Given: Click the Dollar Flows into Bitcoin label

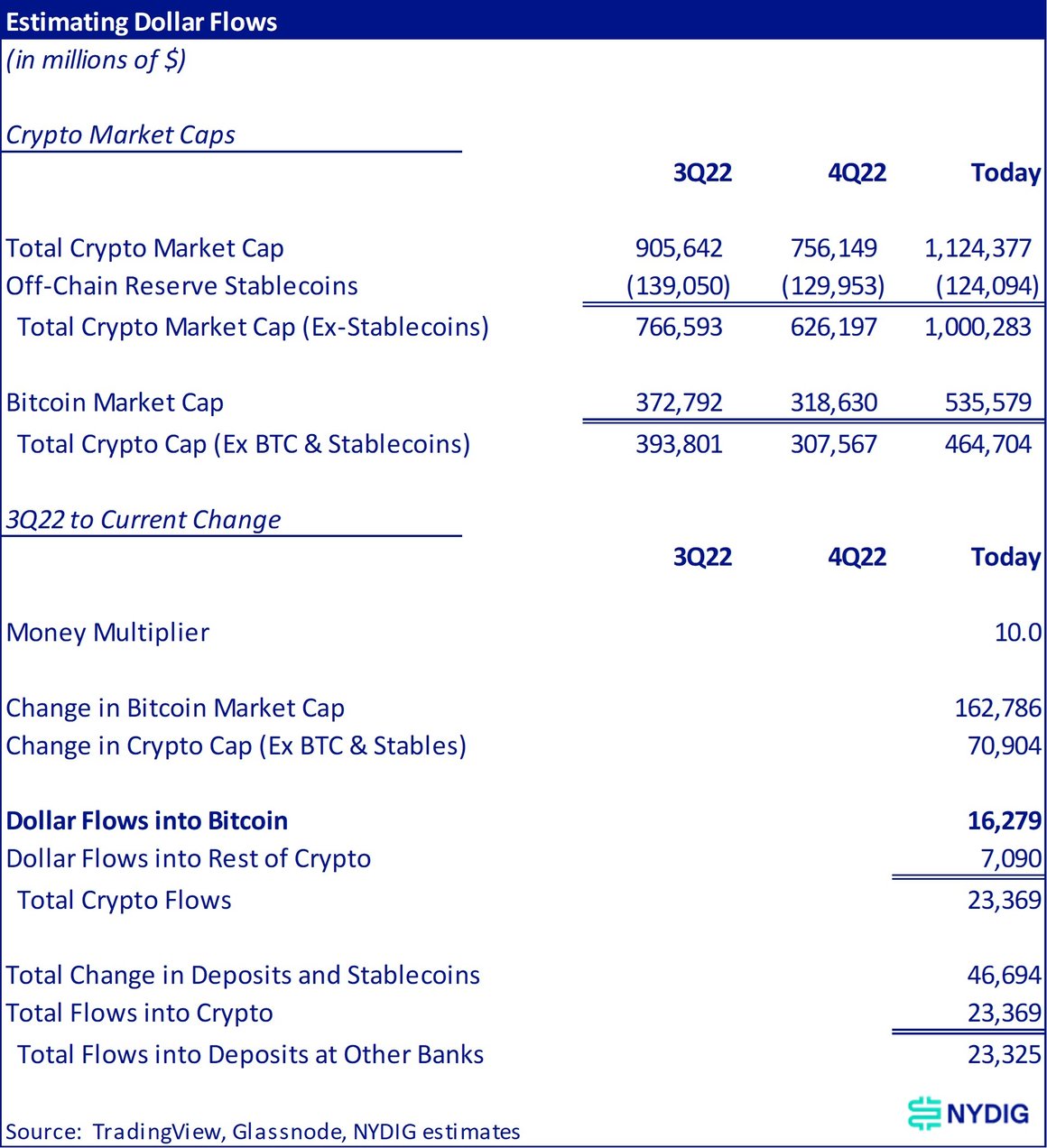Looking at the screenshot, I should click(147, 821).
